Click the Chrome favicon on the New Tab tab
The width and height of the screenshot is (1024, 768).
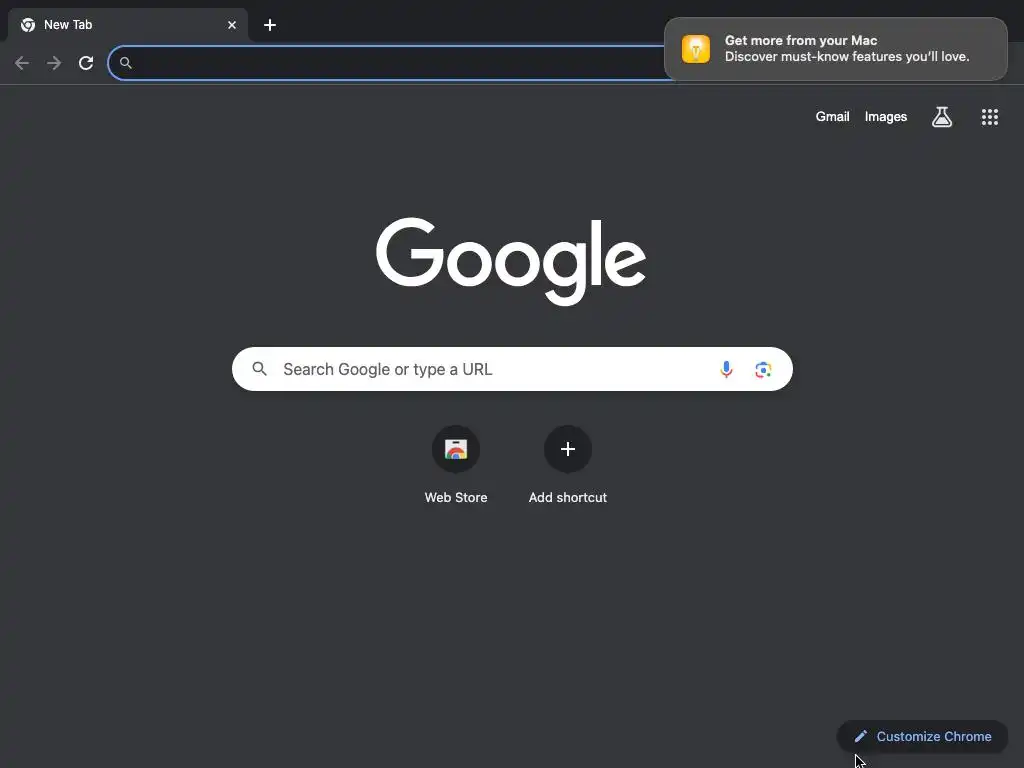28,25
